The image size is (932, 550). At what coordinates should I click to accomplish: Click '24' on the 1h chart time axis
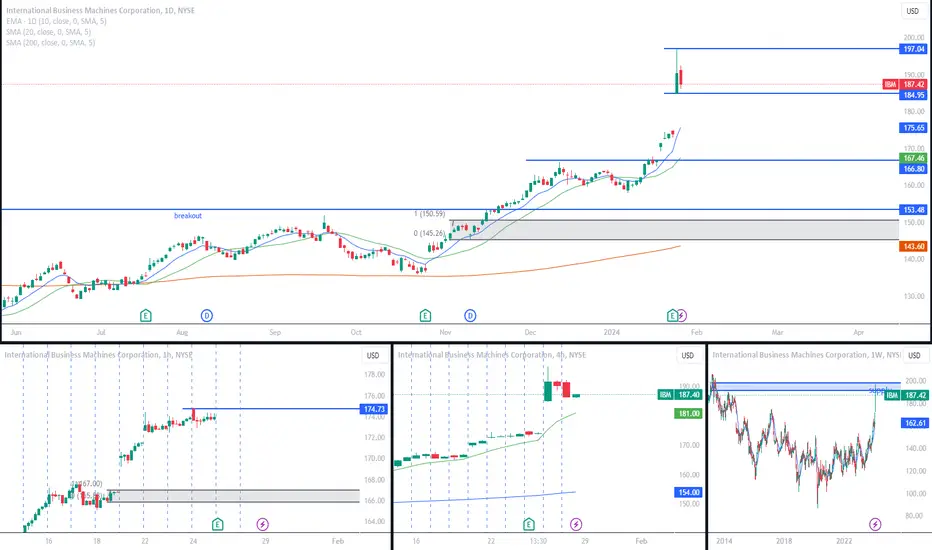coord(193,541)
